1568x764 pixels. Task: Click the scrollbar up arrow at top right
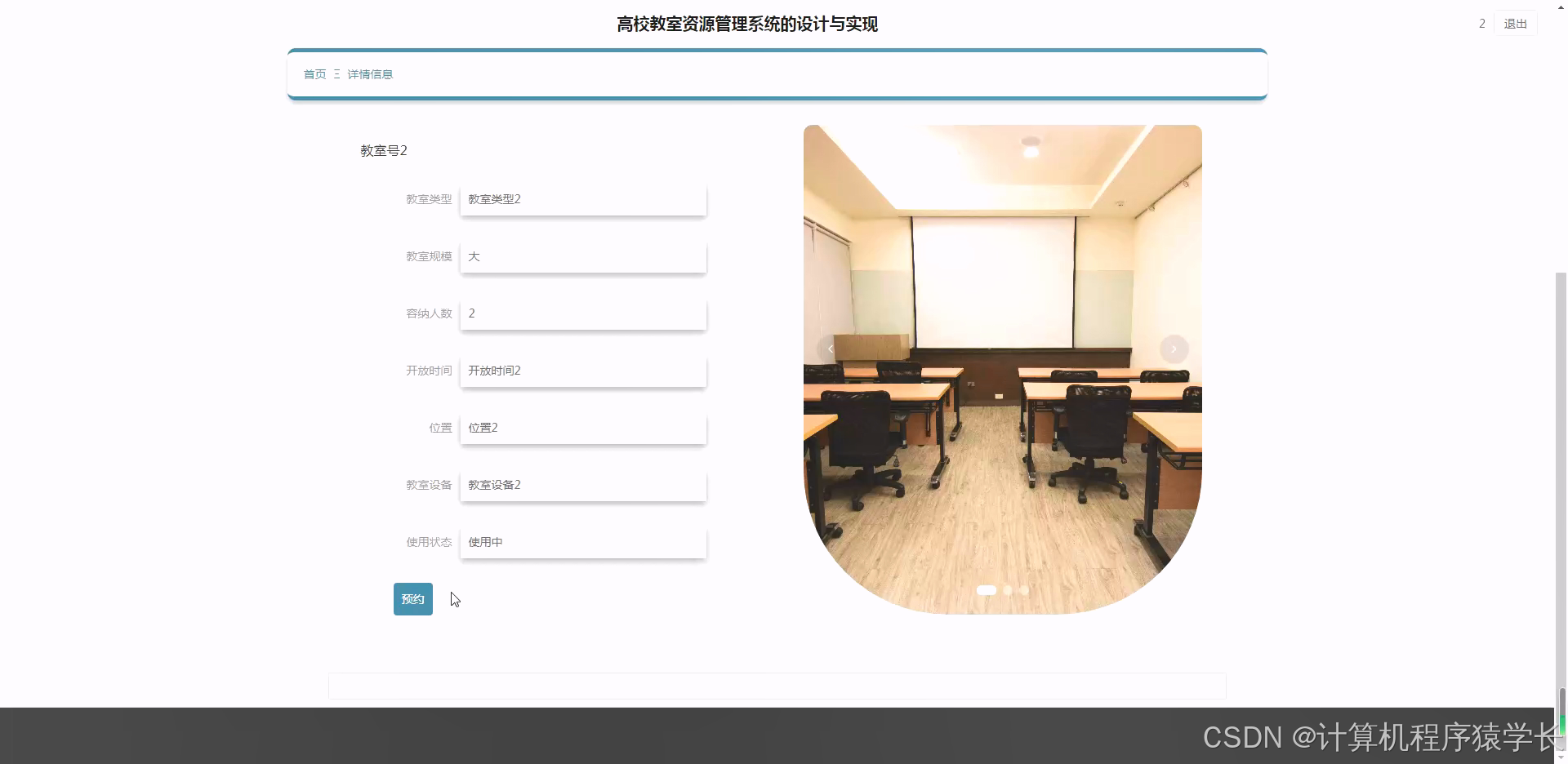point(1561,7)
